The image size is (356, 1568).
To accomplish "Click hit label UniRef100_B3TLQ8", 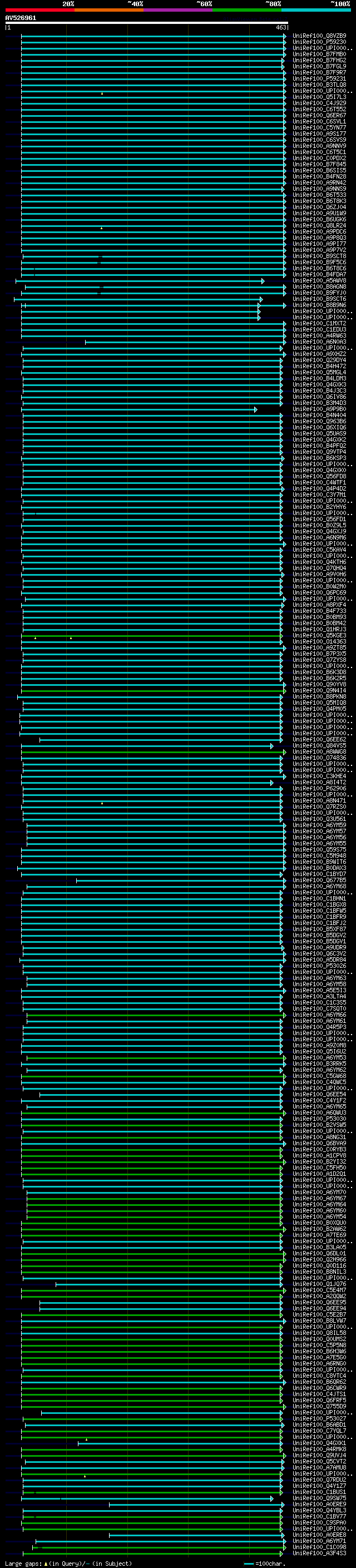I will pos(319,85).
